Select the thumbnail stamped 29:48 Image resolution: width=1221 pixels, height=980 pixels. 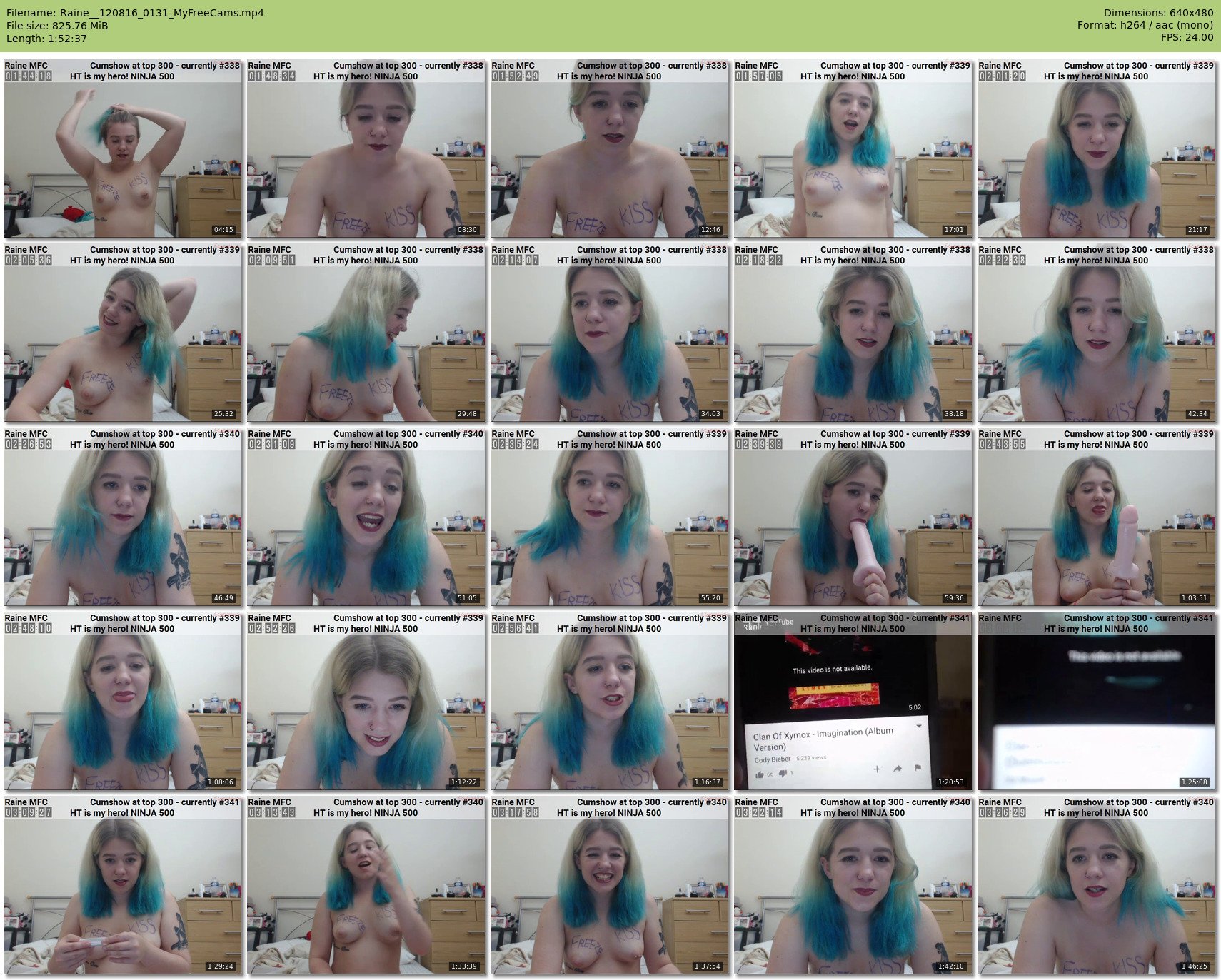[366, 333]
